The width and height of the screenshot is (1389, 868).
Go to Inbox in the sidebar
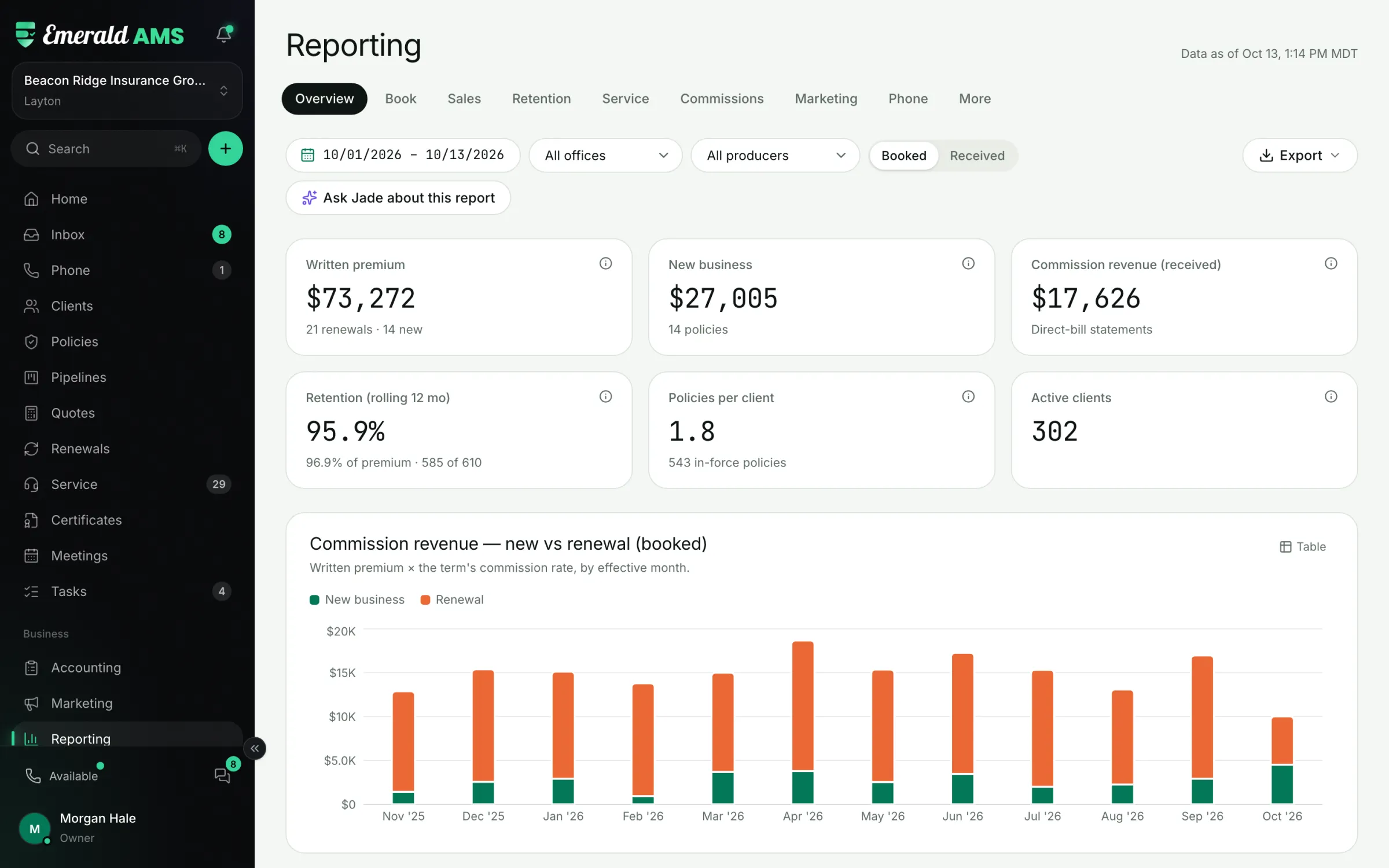(x=127, y=234)
